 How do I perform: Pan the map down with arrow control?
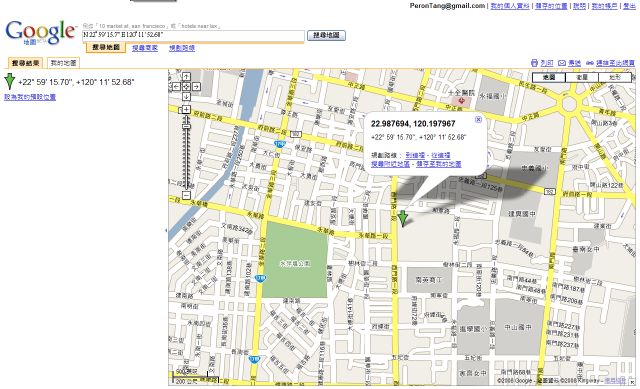186,97
